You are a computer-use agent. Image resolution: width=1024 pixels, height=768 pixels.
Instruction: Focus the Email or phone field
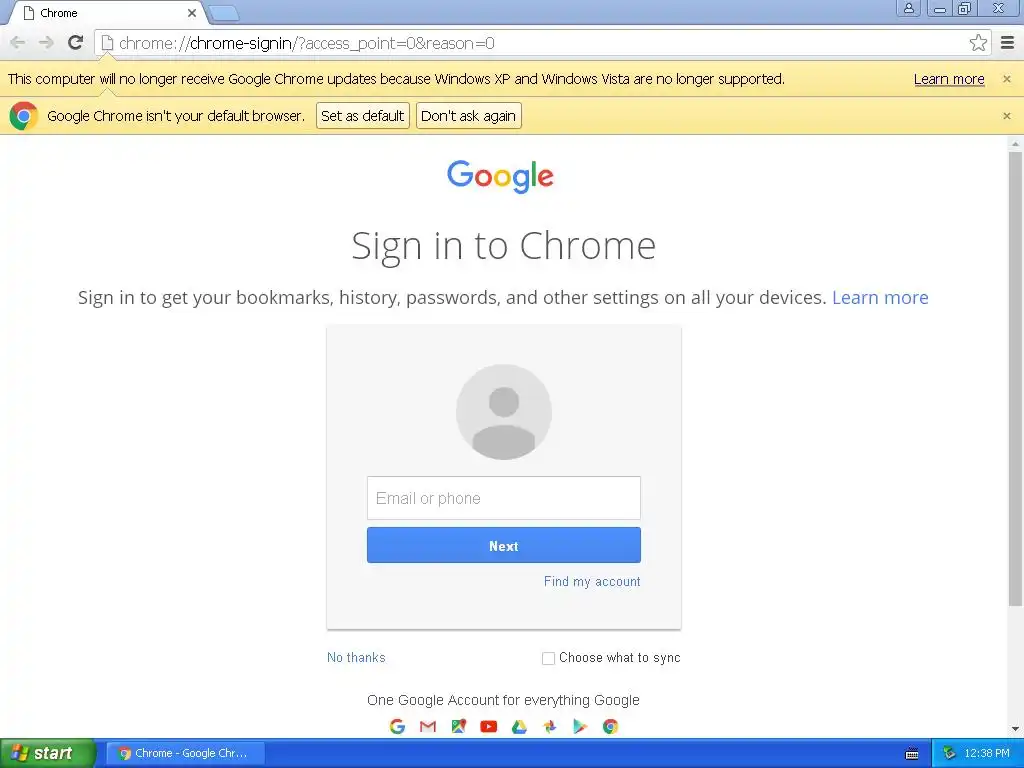coord(504,498)
